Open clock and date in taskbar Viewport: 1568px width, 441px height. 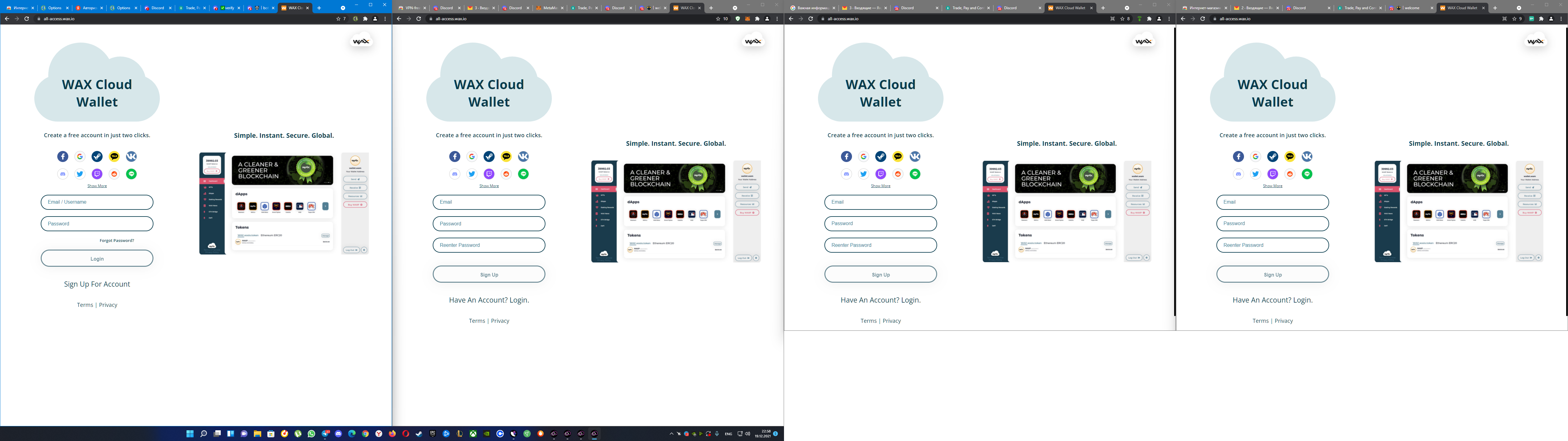pos(762,434)
